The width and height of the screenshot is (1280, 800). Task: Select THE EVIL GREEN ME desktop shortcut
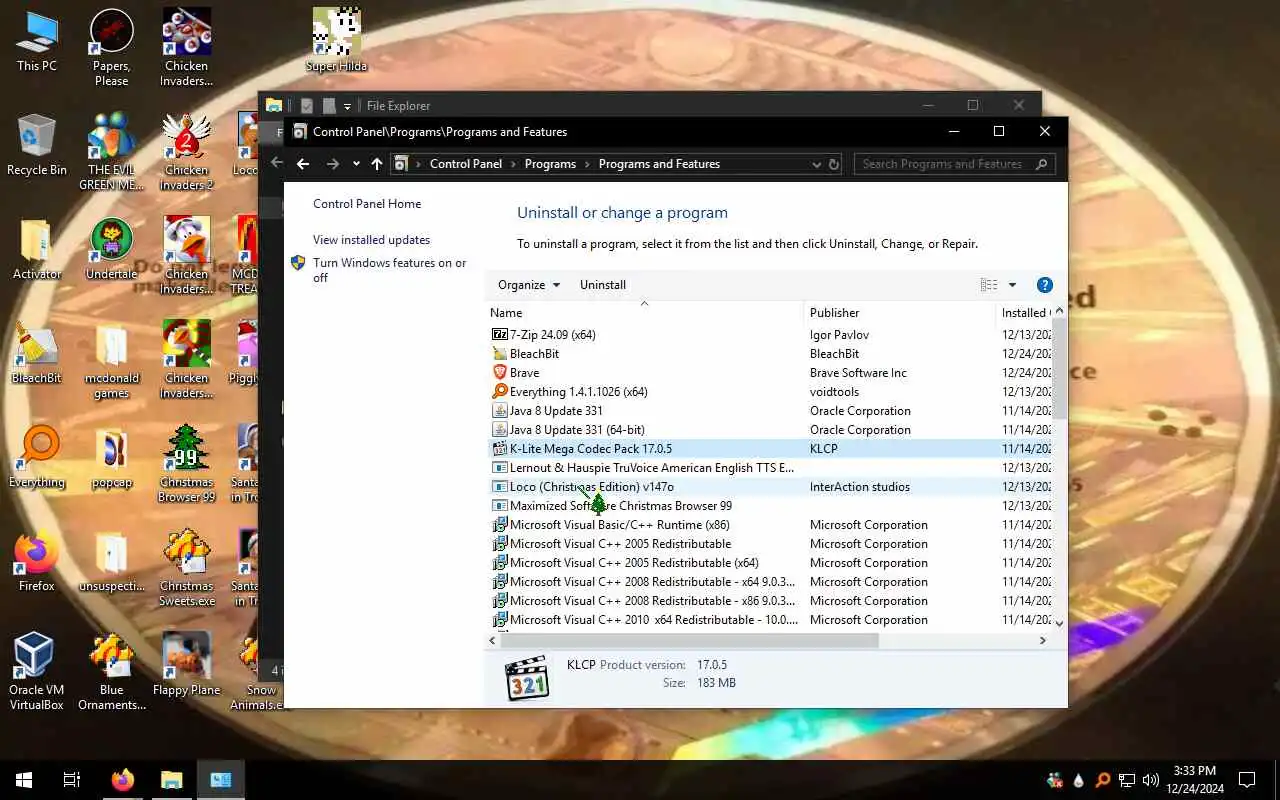[x=111, y=152]
